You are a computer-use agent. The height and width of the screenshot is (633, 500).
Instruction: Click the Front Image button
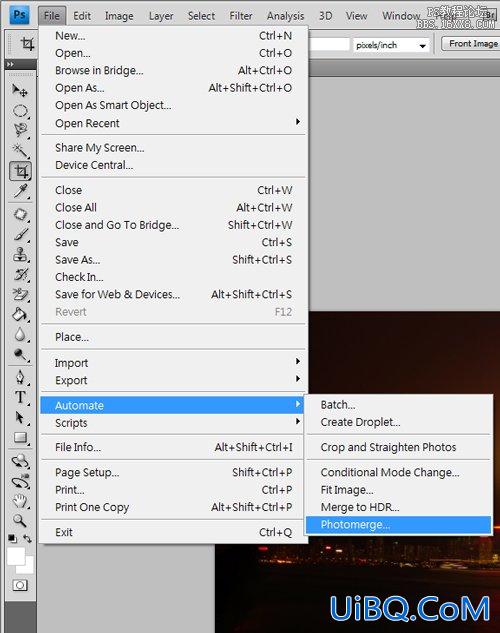pyautogui.click(x=471, y=44)
